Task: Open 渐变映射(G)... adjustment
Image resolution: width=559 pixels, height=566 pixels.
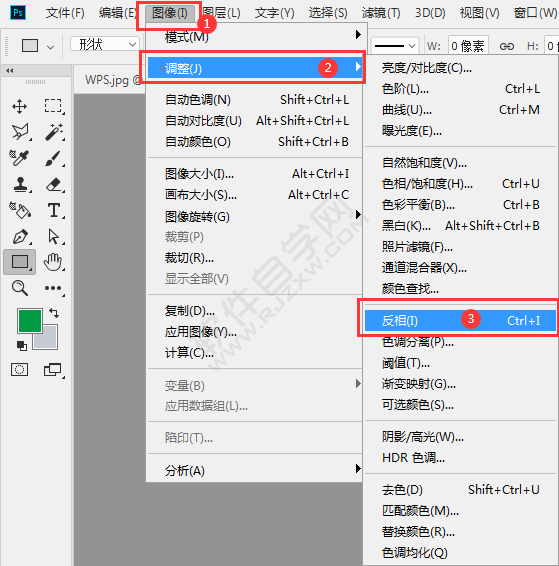Action: 460,383
